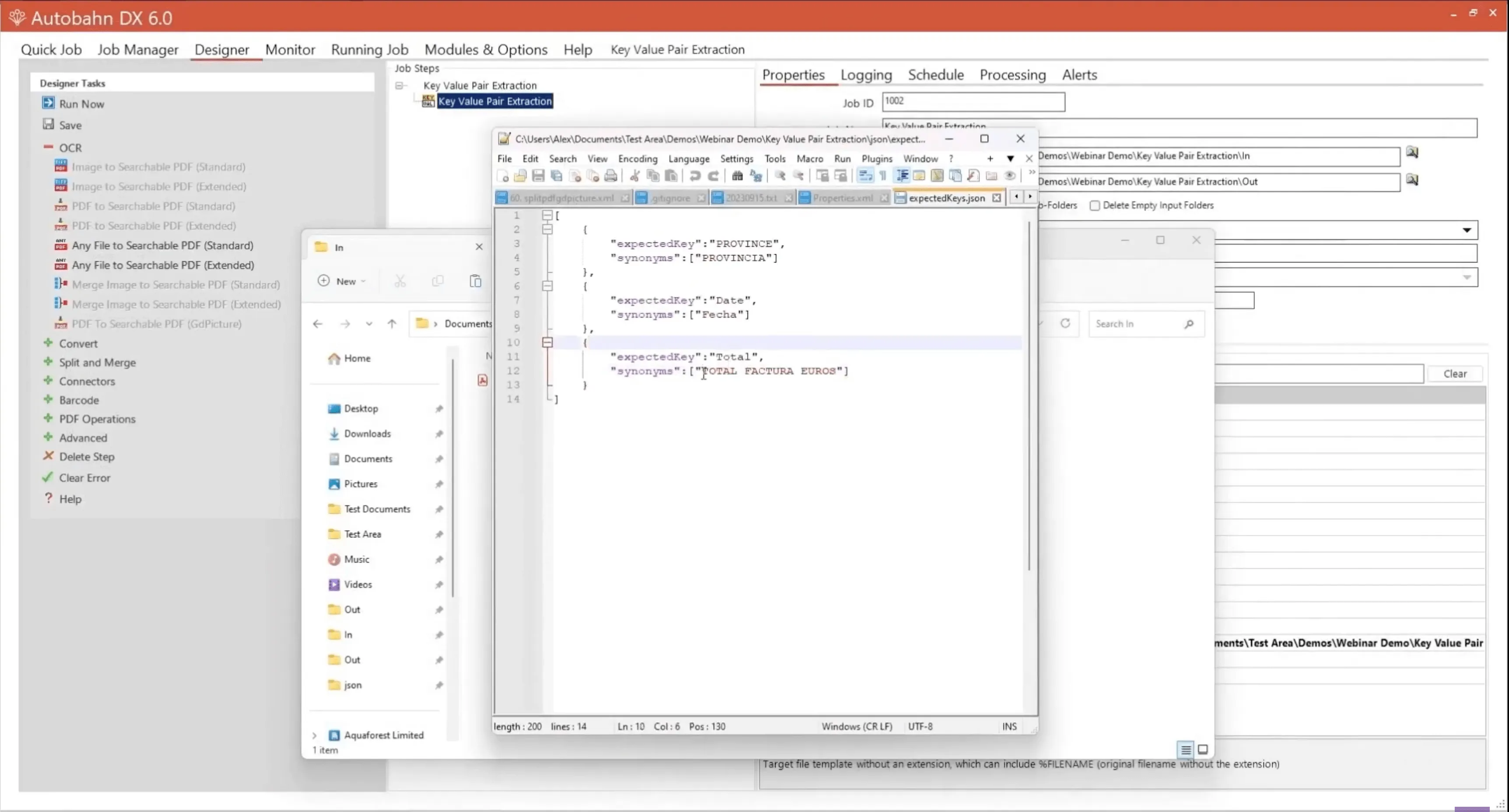Click the Barcode task group label
The width and height of the screenshot is (1509, 812).
point(78,400)
